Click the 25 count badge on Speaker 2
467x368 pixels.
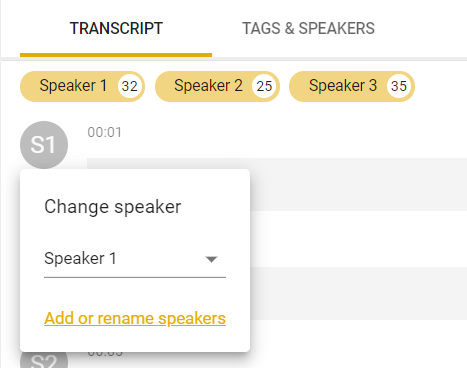click(264, 86)
